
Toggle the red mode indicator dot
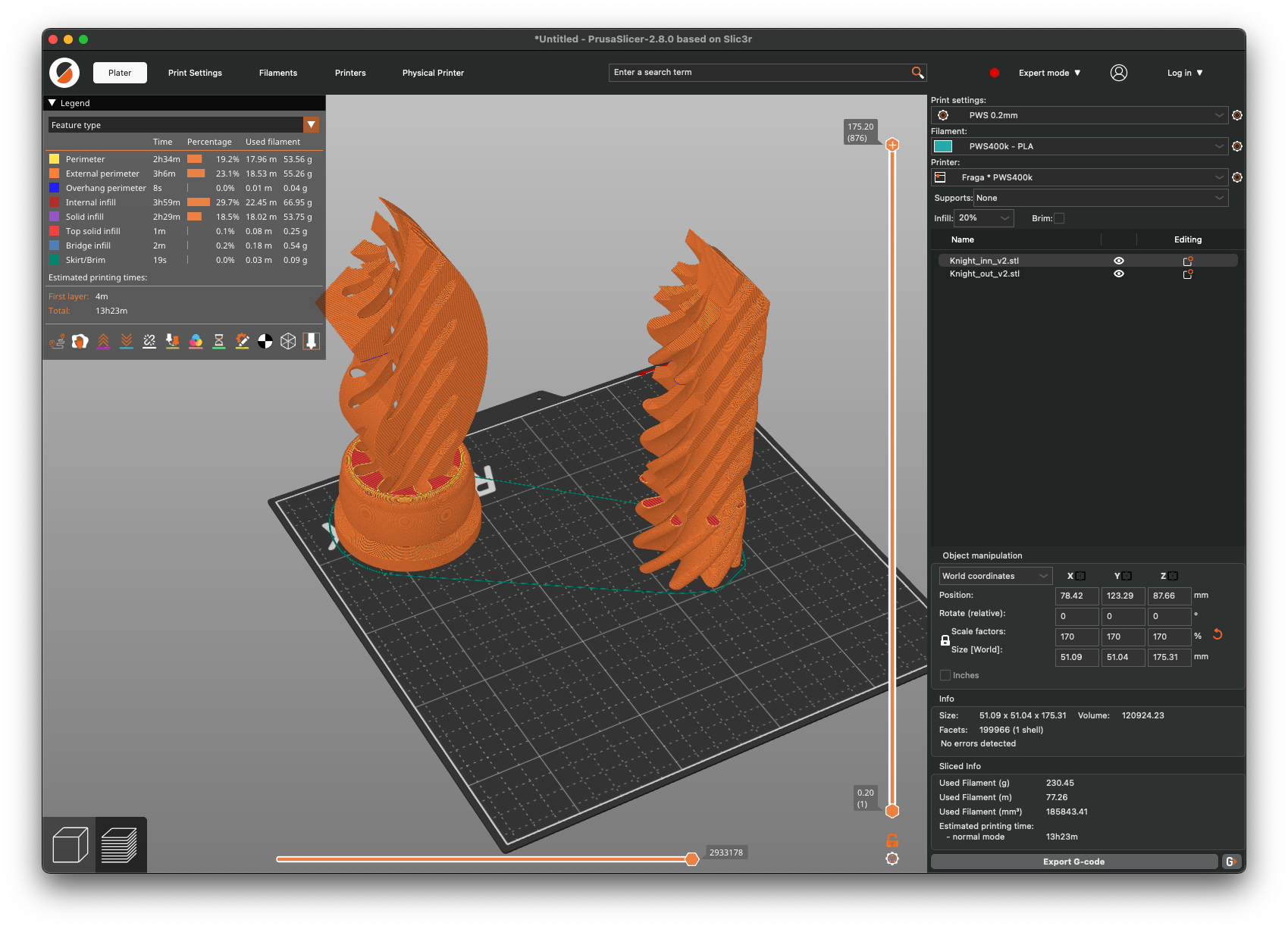click(995, 73)
